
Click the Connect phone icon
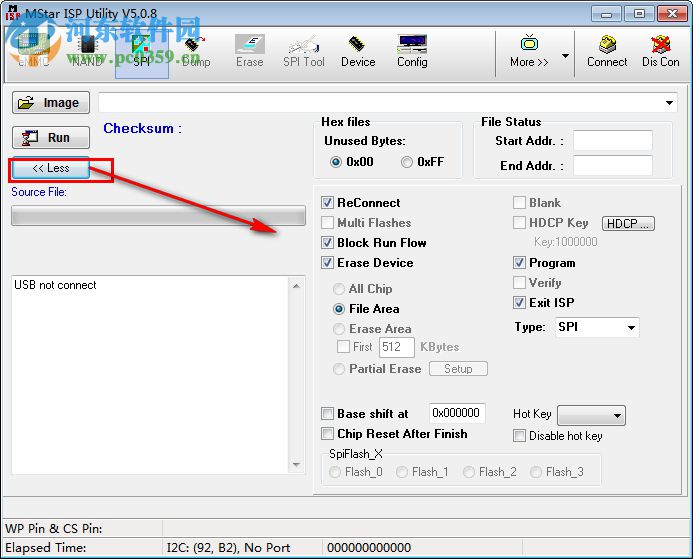(x=607, y=52)
